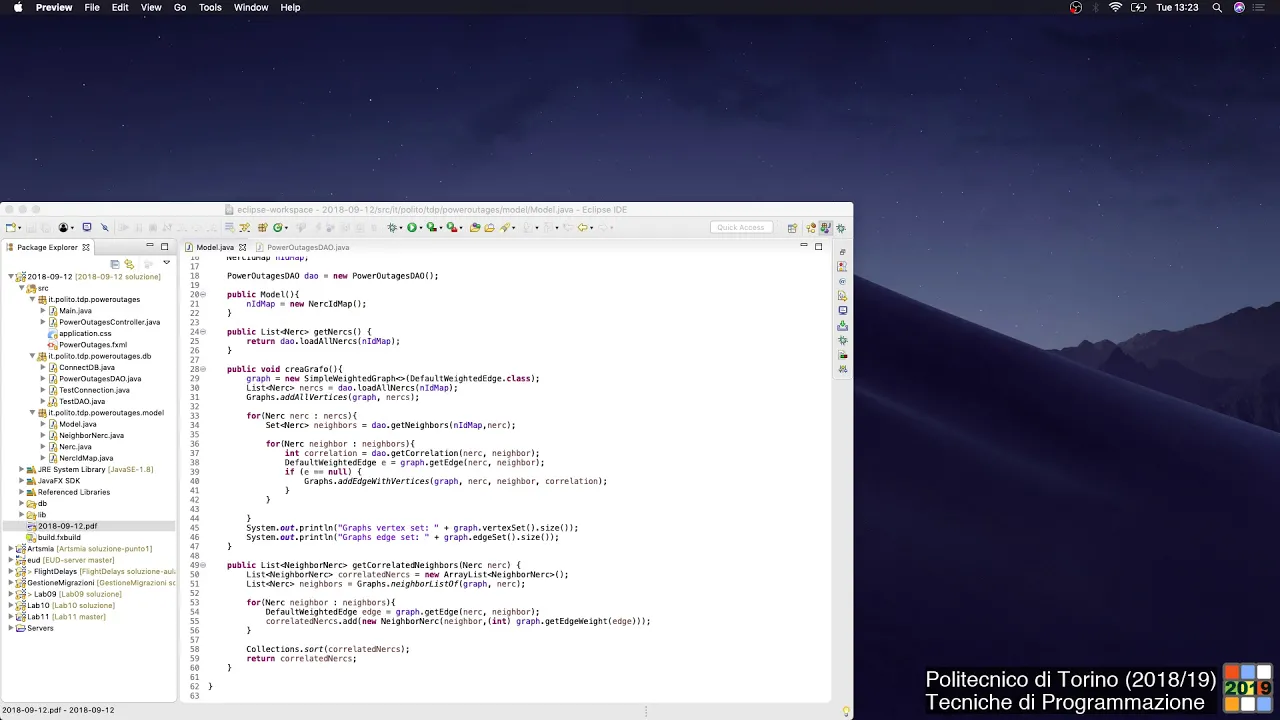Expand the JRE System Library node
Image resolution: width=1280 pixels, height=720 pixels.
(21, 469)
